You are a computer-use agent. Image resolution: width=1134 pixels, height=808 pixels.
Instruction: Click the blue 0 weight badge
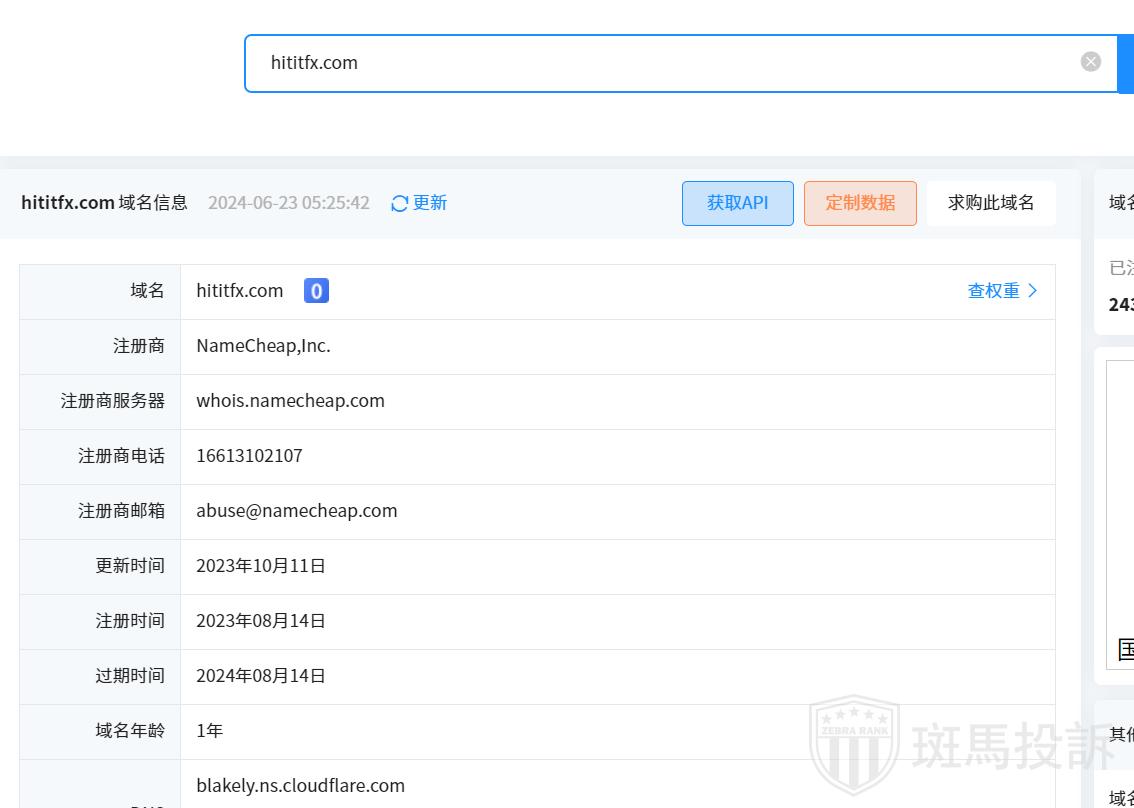pos(316,291)
